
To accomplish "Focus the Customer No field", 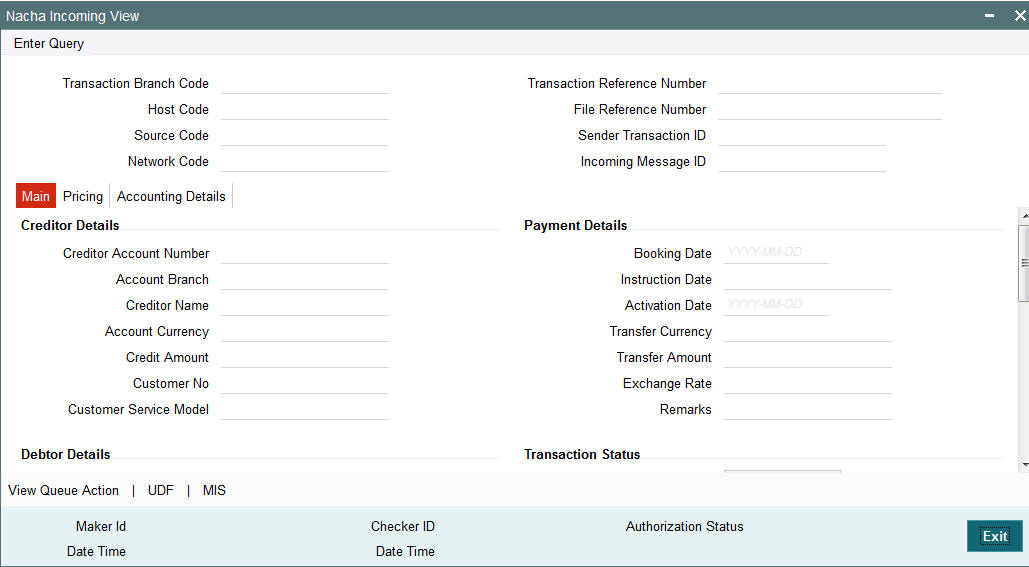I will 305,383.
